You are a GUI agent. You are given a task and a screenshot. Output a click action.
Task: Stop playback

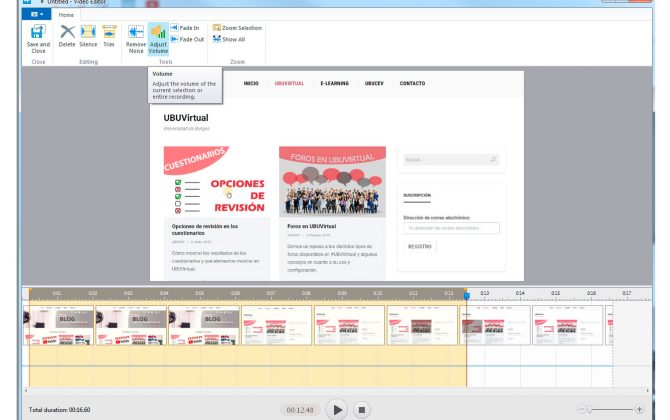[x=361, y=410]
